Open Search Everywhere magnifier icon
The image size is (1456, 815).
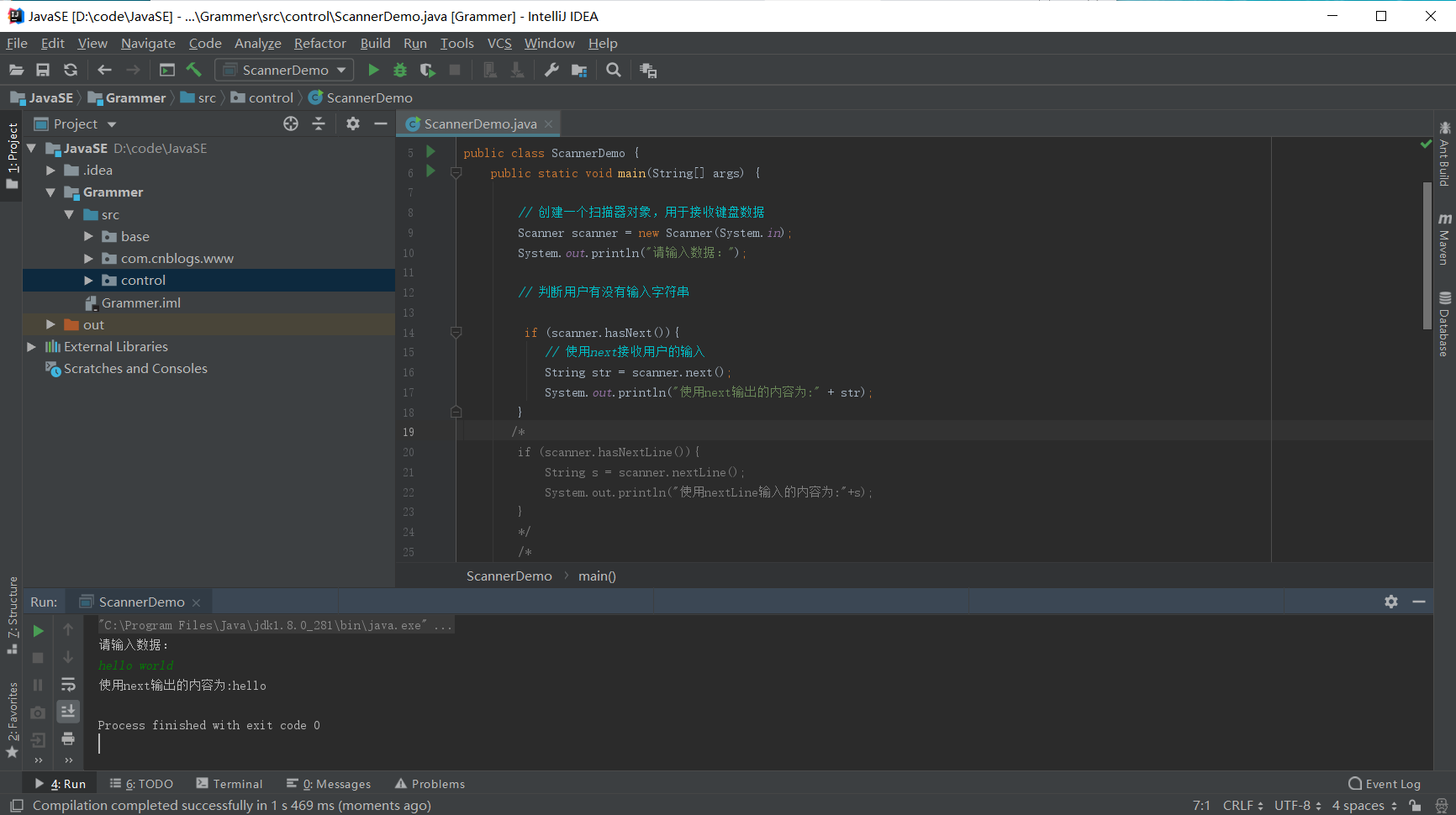[614, 71]
